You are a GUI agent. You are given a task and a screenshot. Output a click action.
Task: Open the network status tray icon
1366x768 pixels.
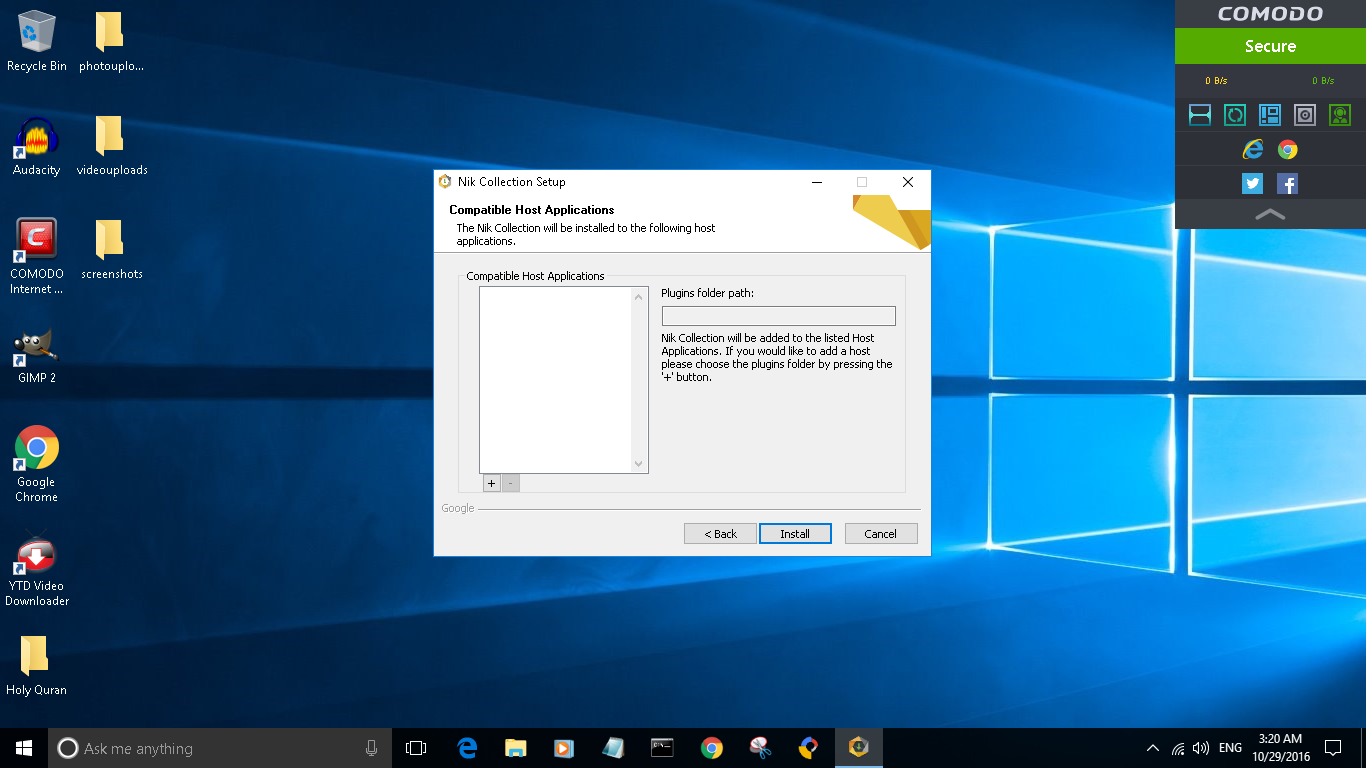(x=1178, y=748)
